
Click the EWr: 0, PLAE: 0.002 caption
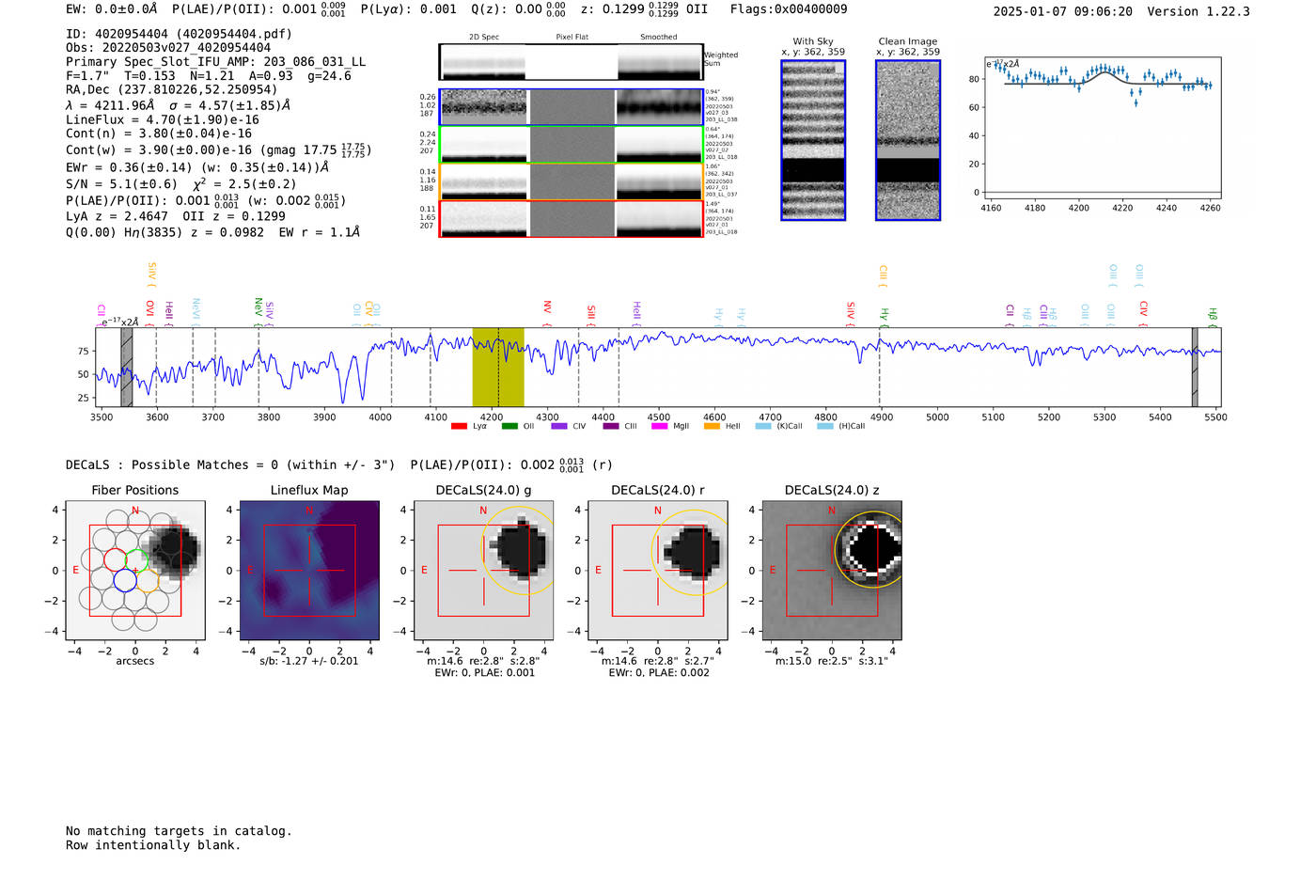tap(658, 673)
